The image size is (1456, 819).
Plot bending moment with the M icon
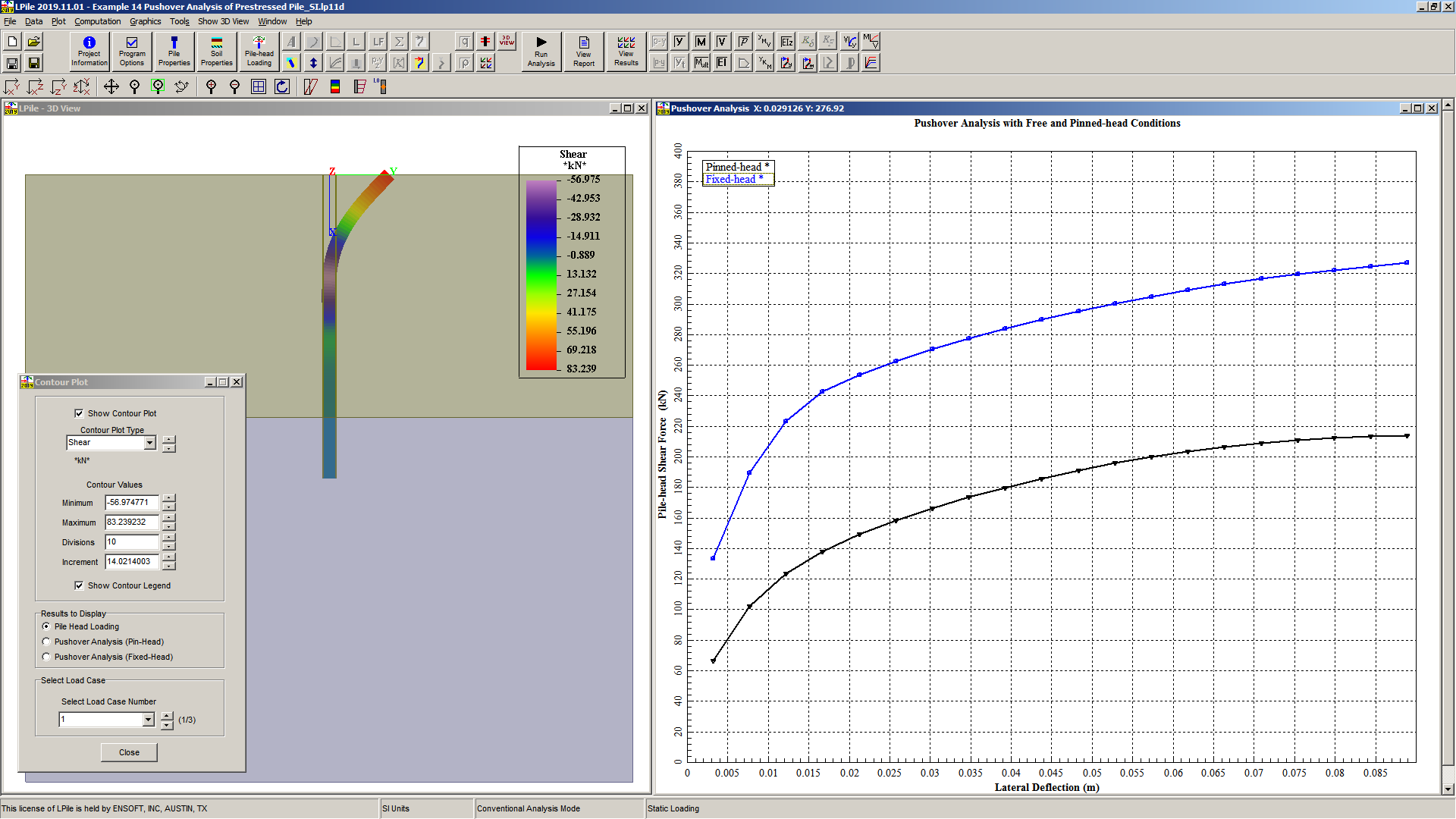[701, 42]
